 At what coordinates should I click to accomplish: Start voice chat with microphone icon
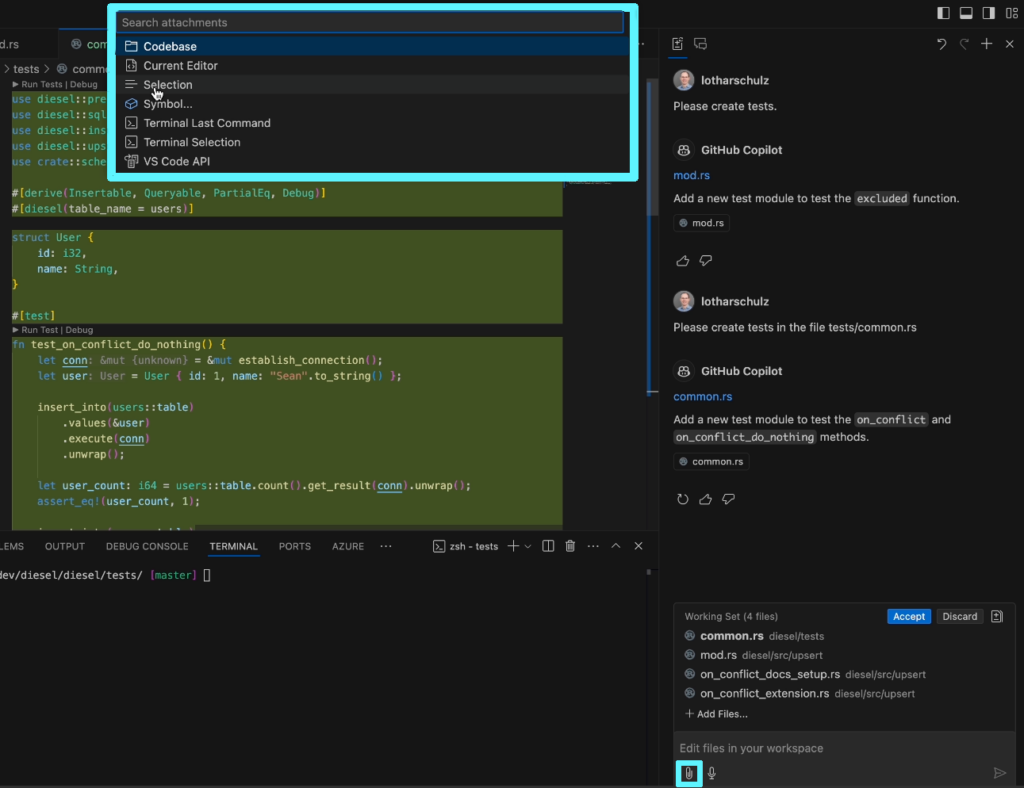click(x=712, y=773)
